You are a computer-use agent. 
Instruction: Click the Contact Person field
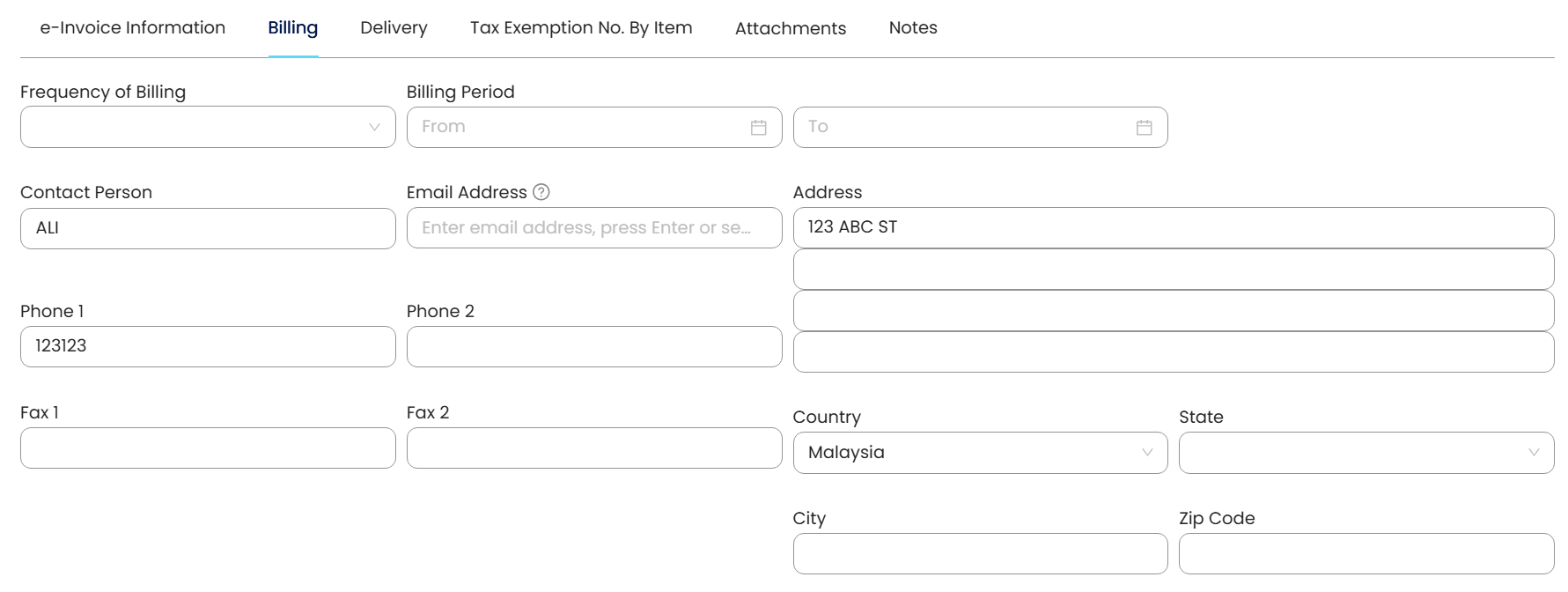click(x=208, y=228)
